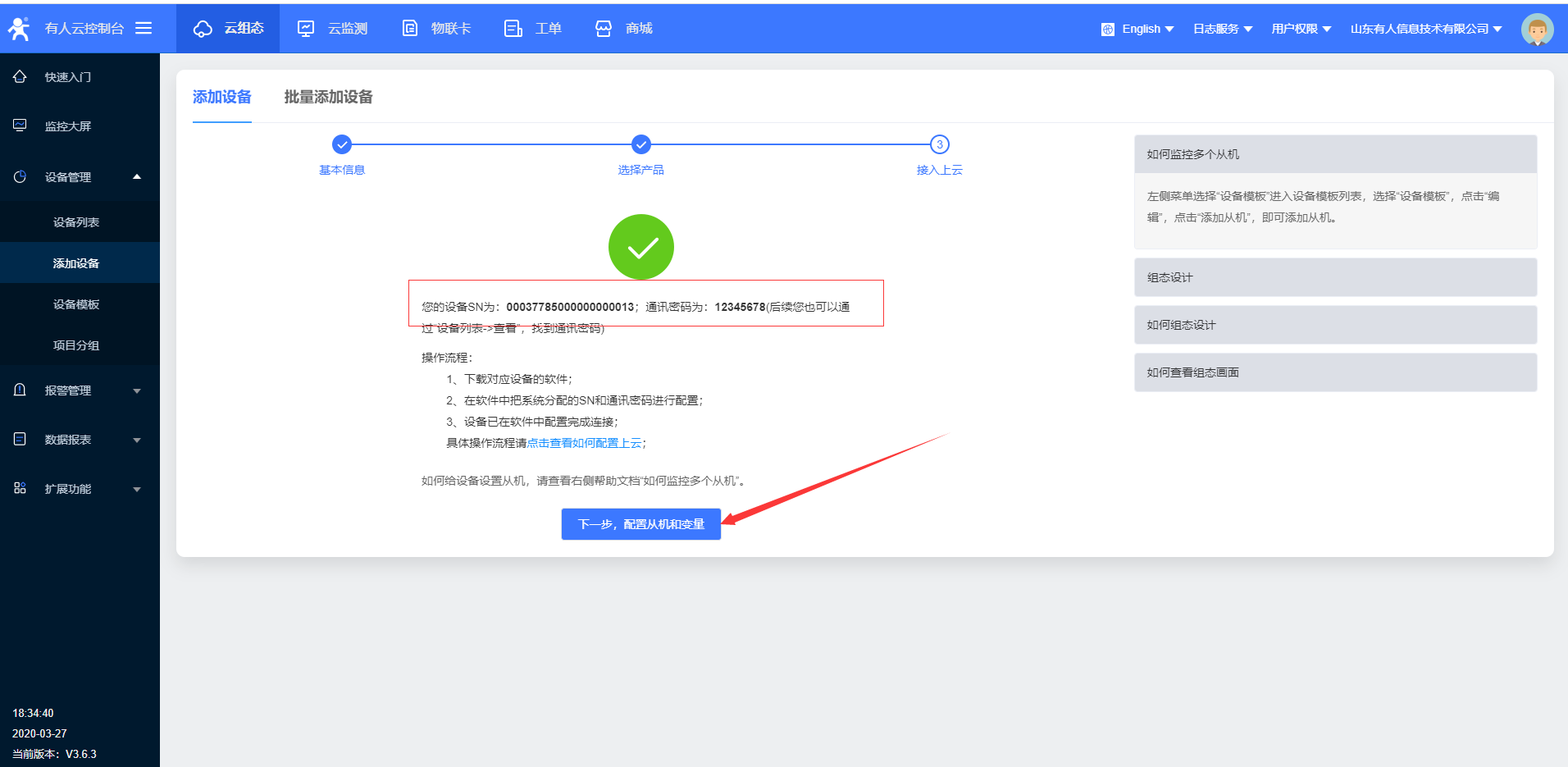Click the user avatar in top right
This screenshot has height=767, width=1568.
coord(1536,30)
